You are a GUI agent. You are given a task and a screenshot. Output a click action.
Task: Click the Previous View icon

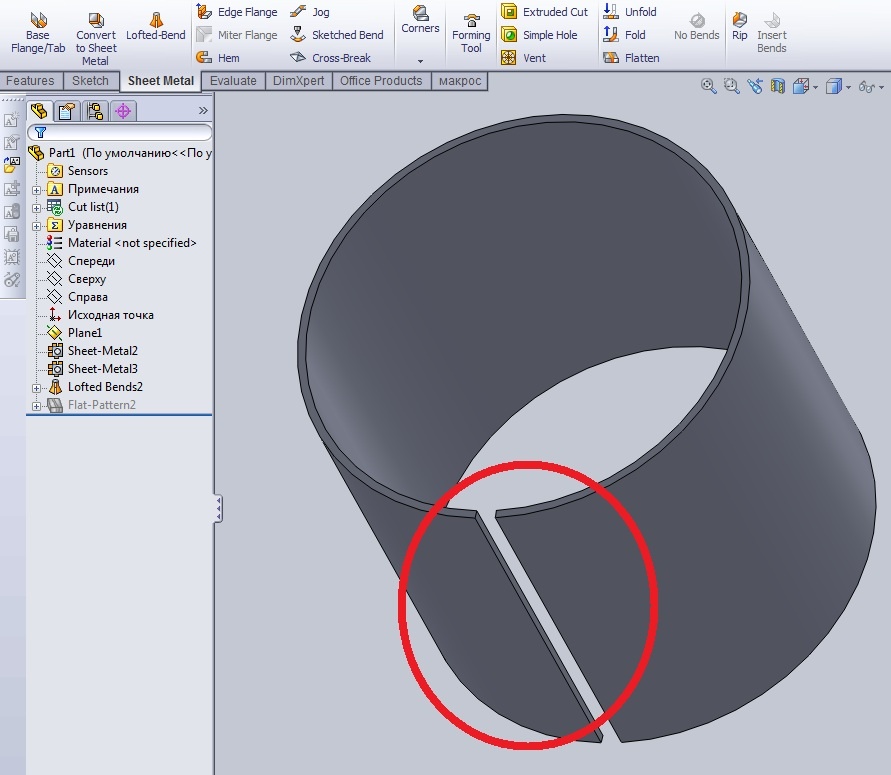(755, 86)
